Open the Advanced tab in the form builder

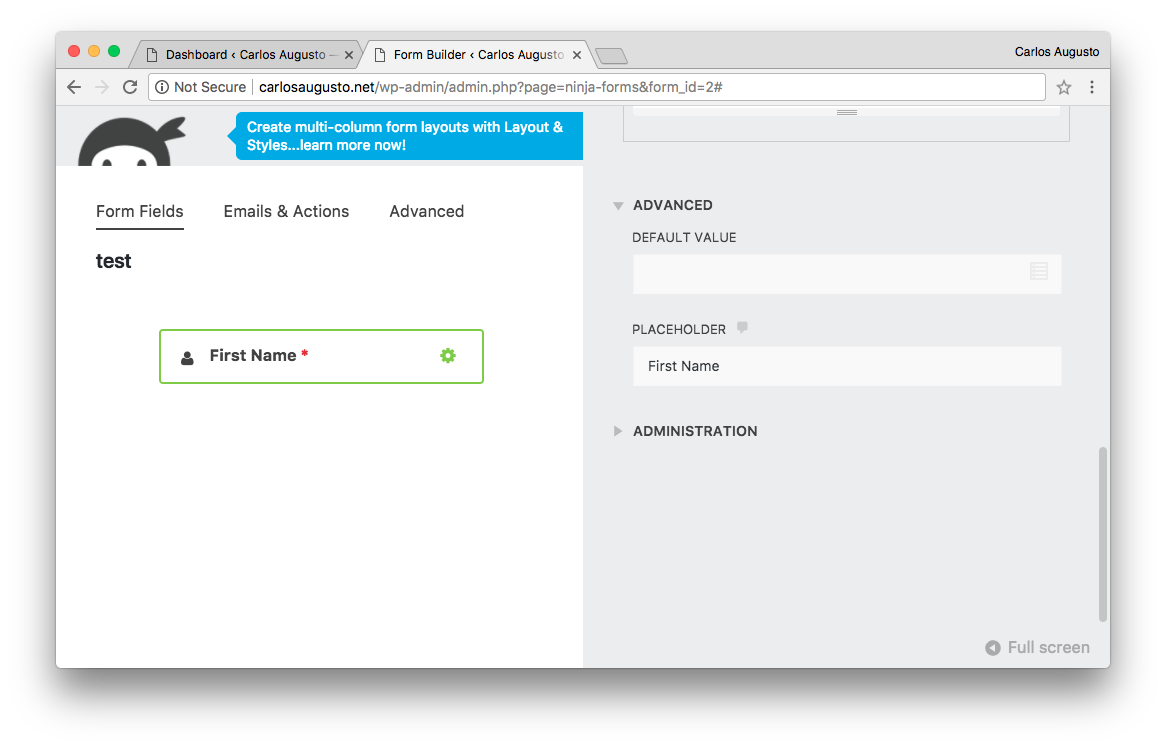(x=426, y=211)
